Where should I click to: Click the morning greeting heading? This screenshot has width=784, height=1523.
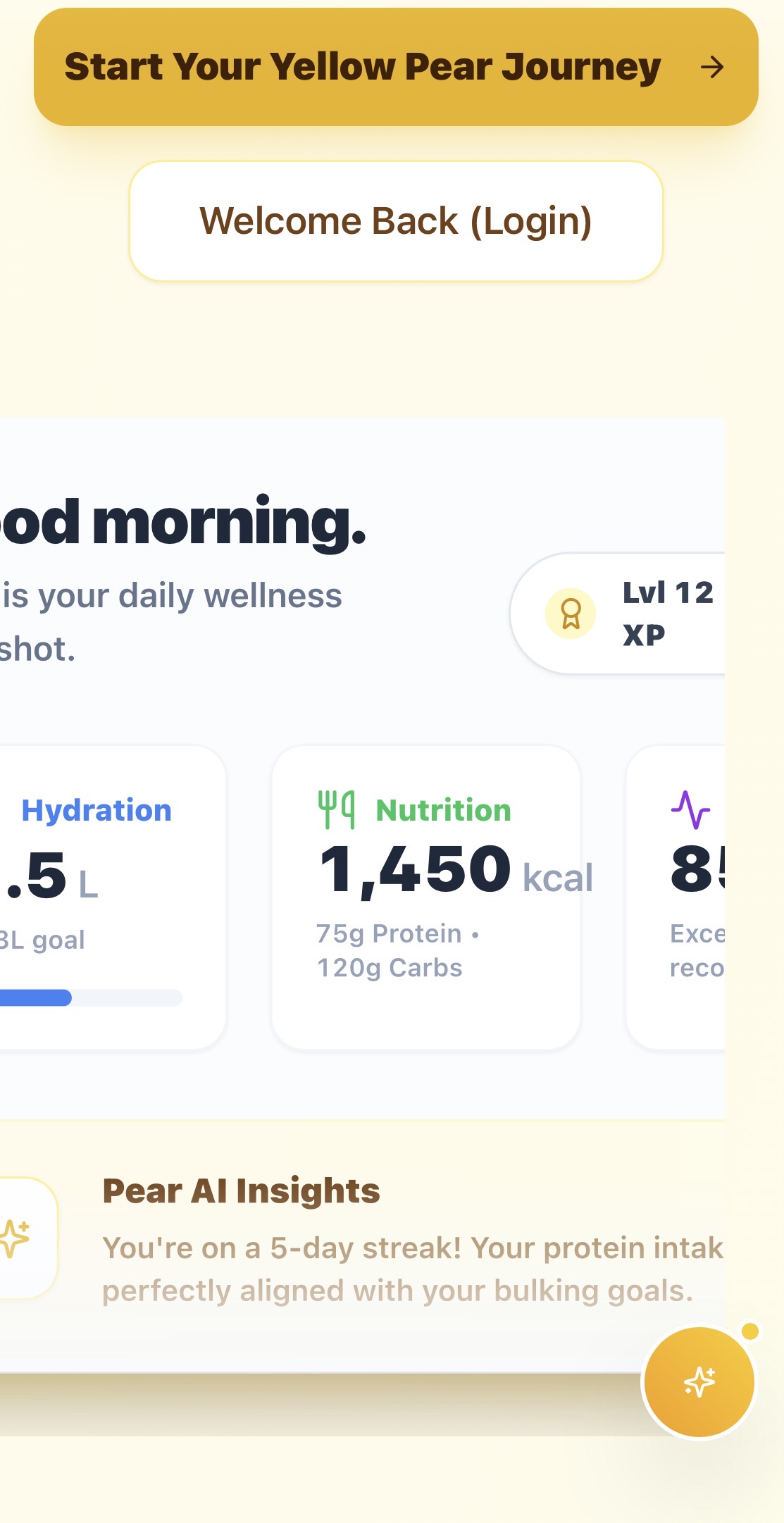[183, 522]
